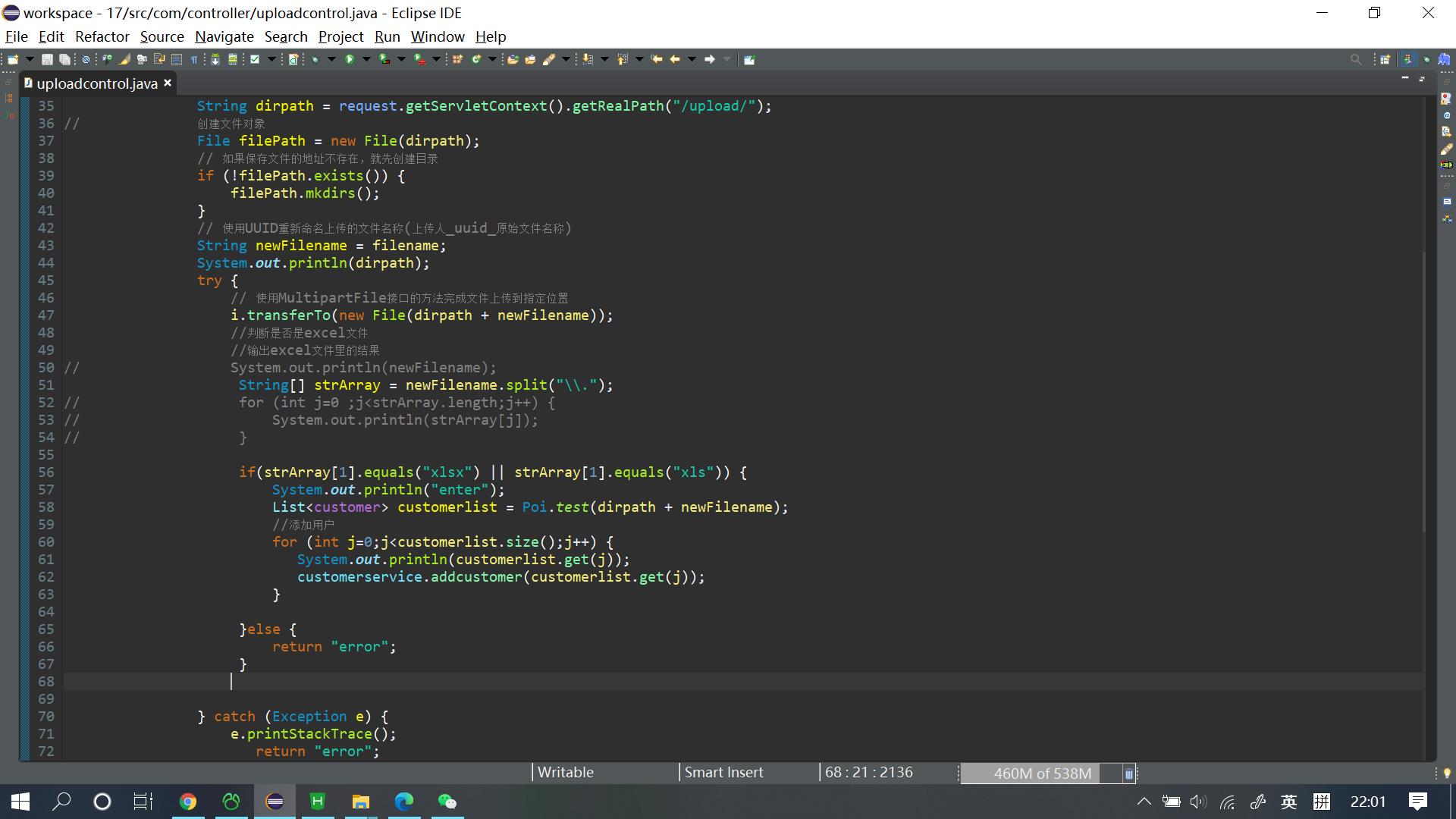This screenshot has width=1456, height=819.
Task: Navigate Forward with the right arrow
Action: [710, 59]
